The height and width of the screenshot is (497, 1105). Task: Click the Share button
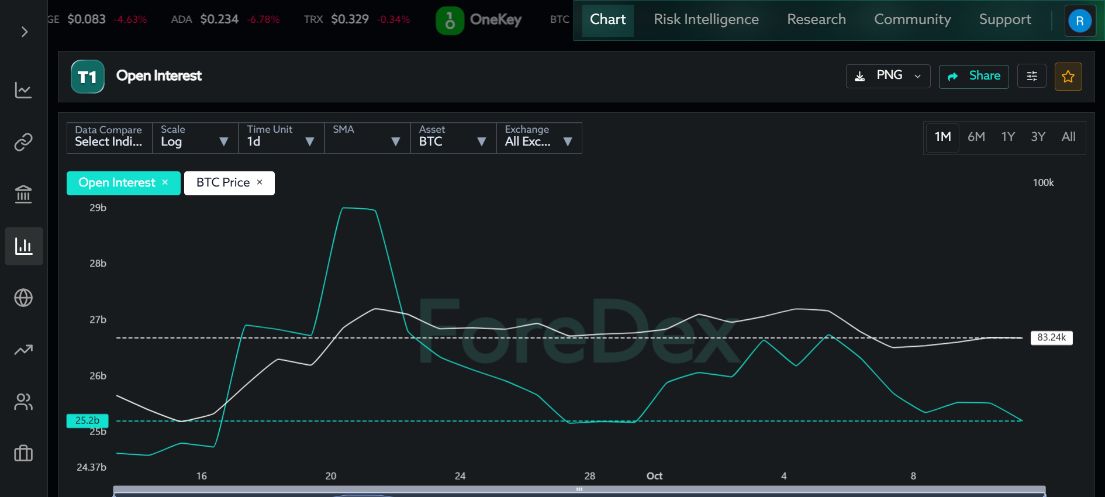point(973,76)
